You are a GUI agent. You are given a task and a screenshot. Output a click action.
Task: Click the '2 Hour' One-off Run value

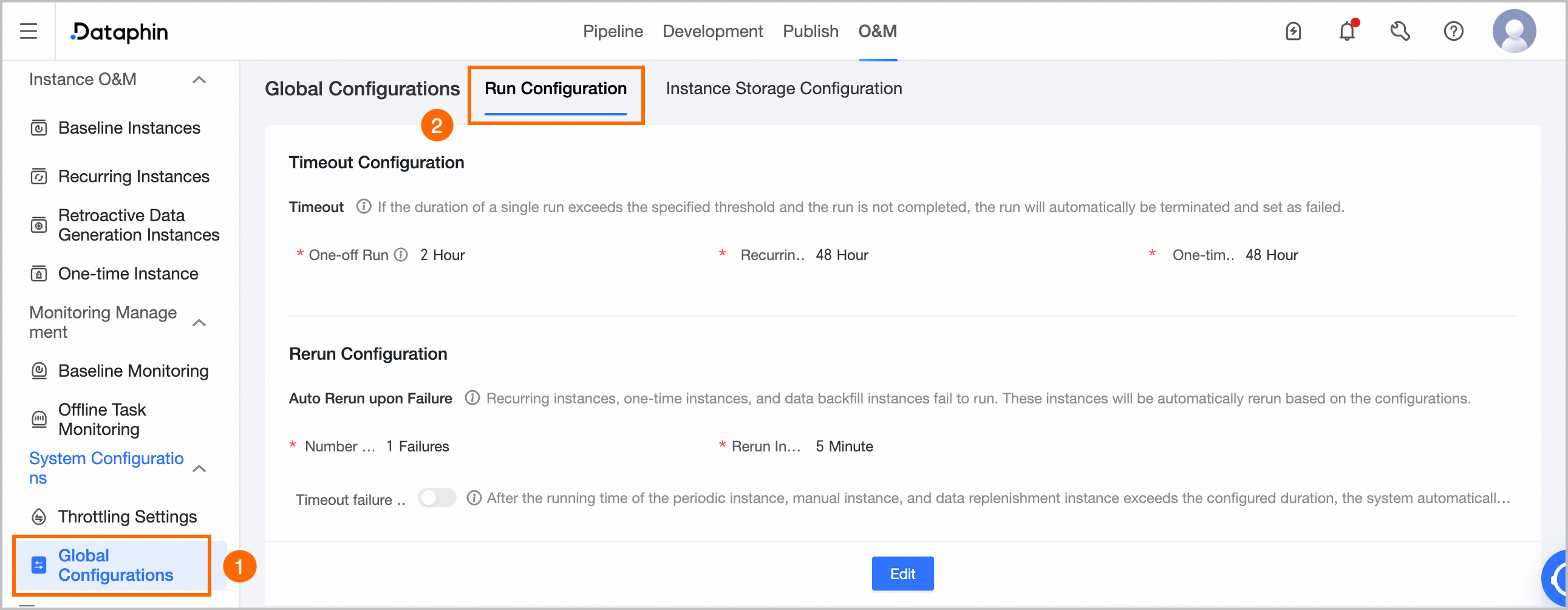click(x=443, y=255)
